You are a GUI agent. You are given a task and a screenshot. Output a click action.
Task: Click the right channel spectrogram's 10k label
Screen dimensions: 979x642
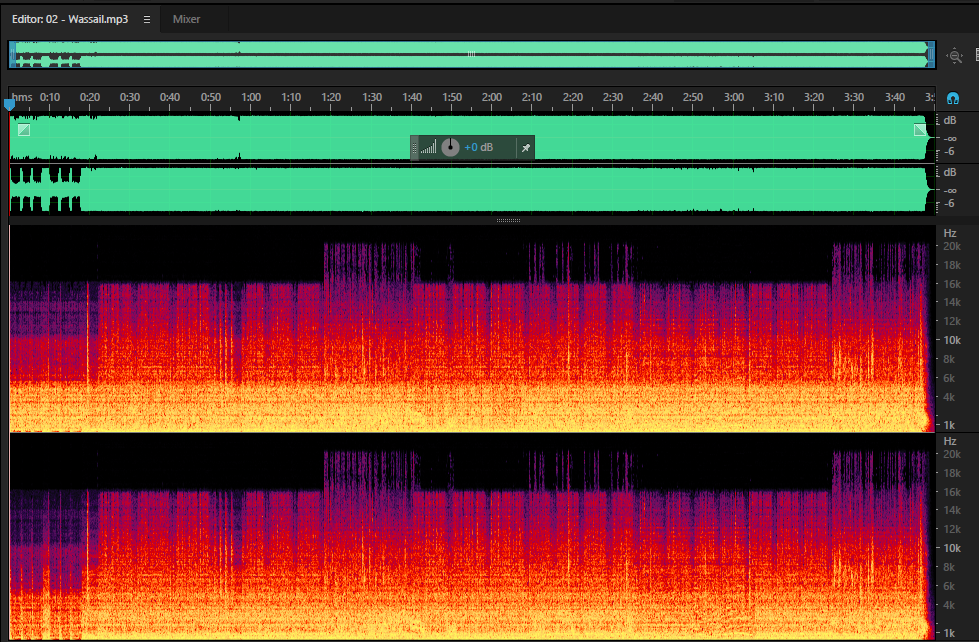click(952, 548)
